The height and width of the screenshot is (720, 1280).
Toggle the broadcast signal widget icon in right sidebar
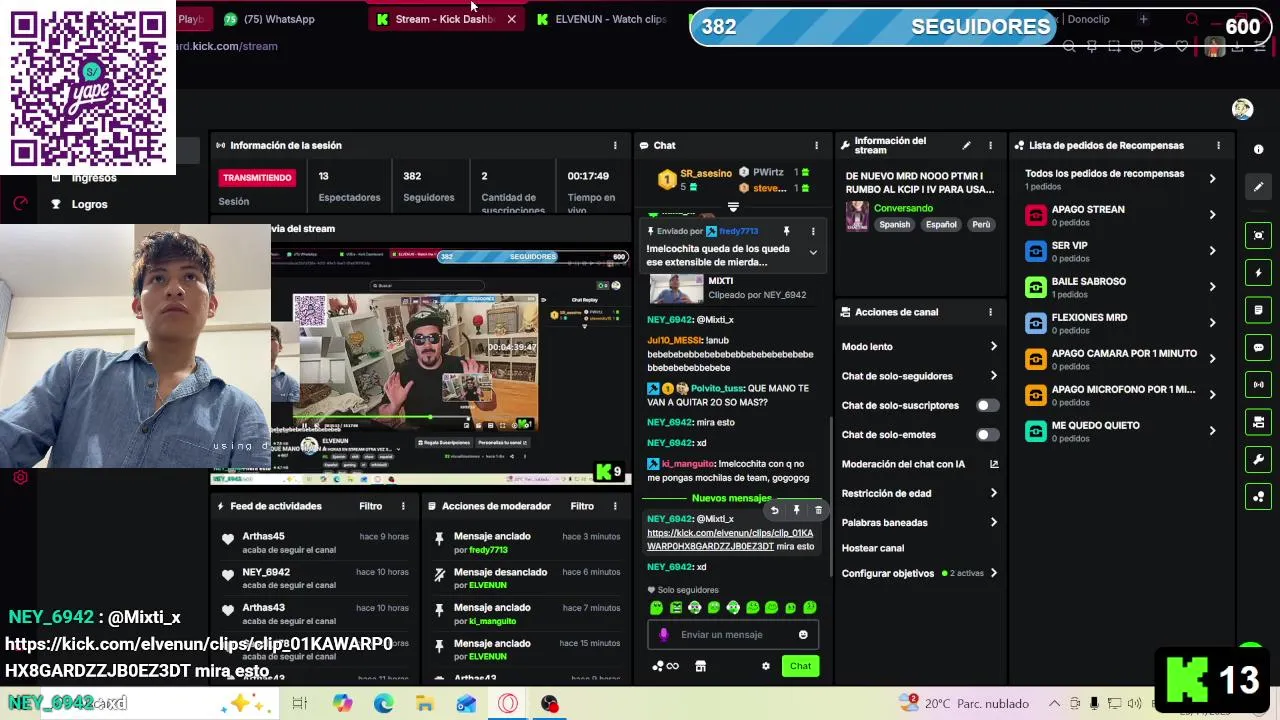click(x=1258, y=384)
